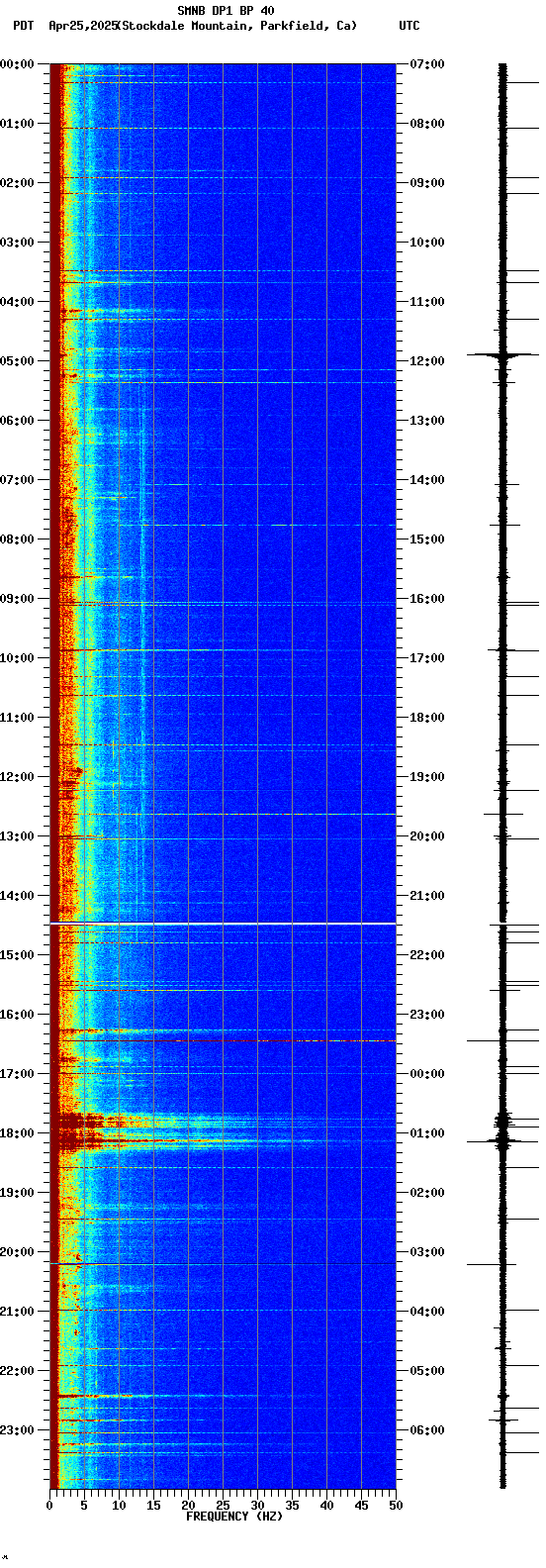Viewport: 546px width, 1568px height.
Task: Select the 21:00 PDT time label
Action: click(x=17, y=1312)
